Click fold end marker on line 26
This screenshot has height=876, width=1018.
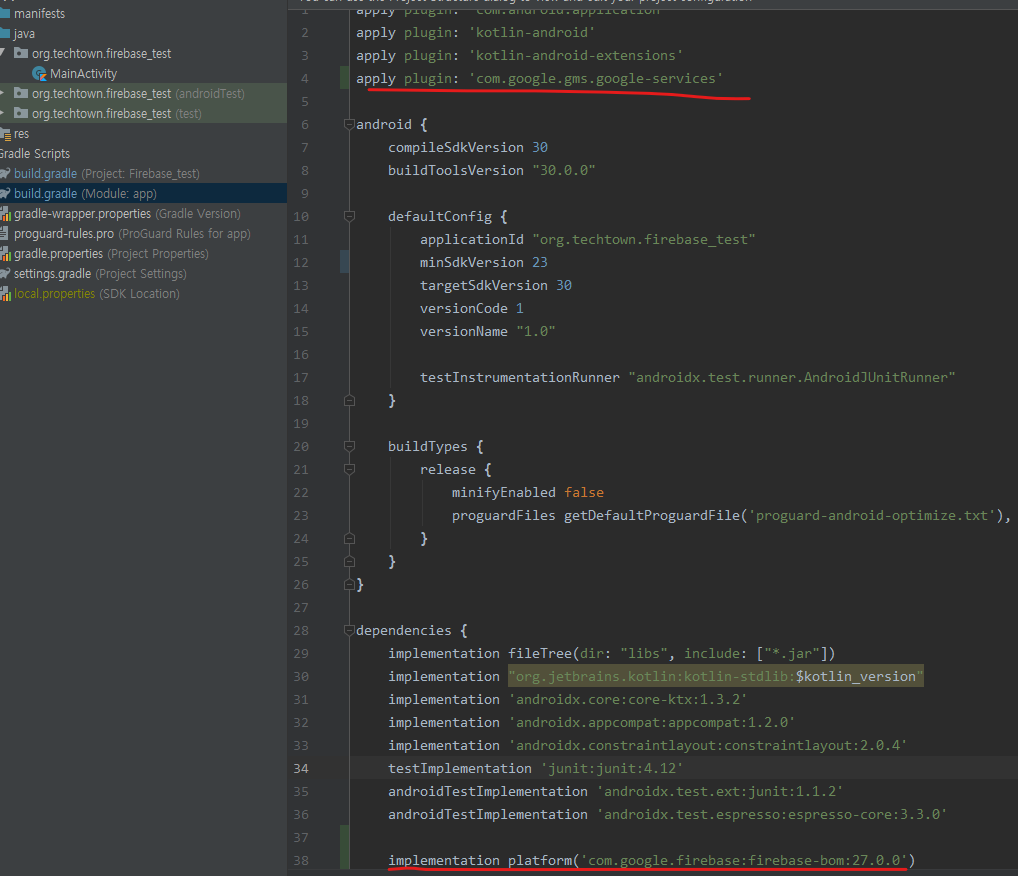[x=349, y=584]
